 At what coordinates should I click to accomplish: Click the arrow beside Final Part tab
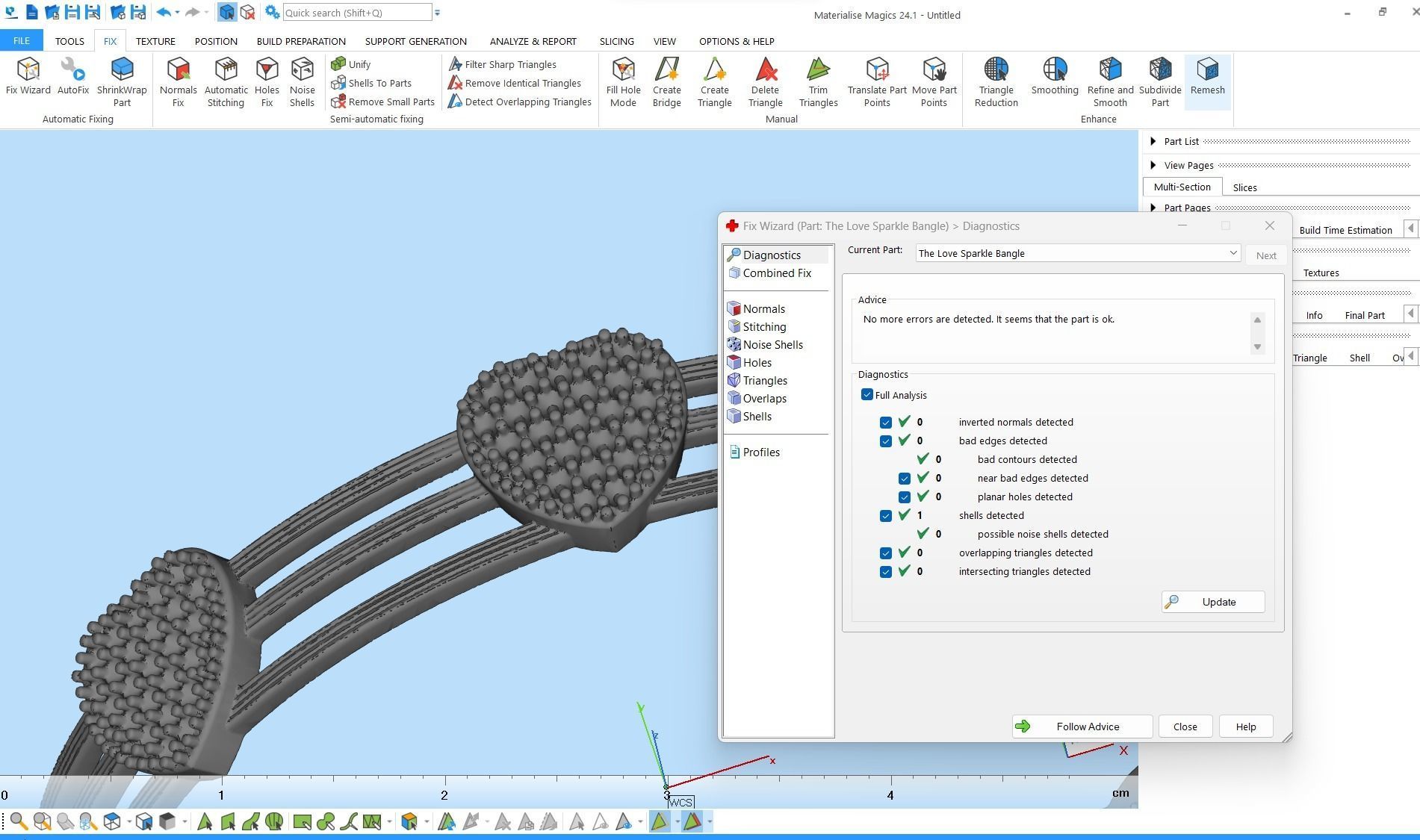pyautogui.click(x=1410, y=314)
